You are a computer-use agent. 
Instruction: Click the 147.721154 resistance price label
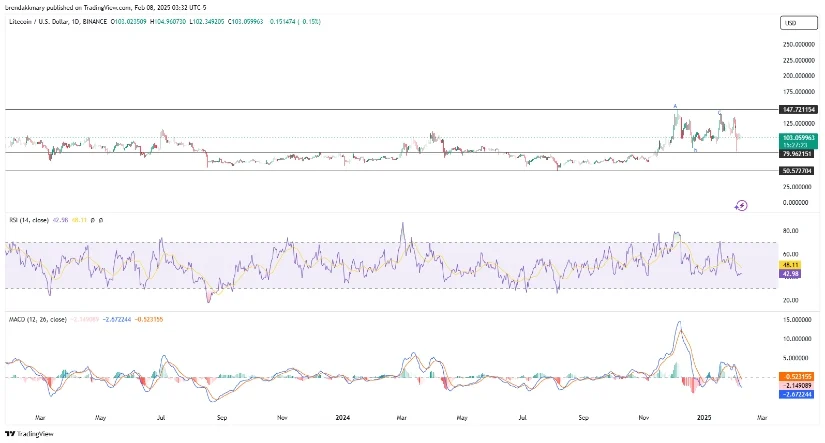[798, 108]
